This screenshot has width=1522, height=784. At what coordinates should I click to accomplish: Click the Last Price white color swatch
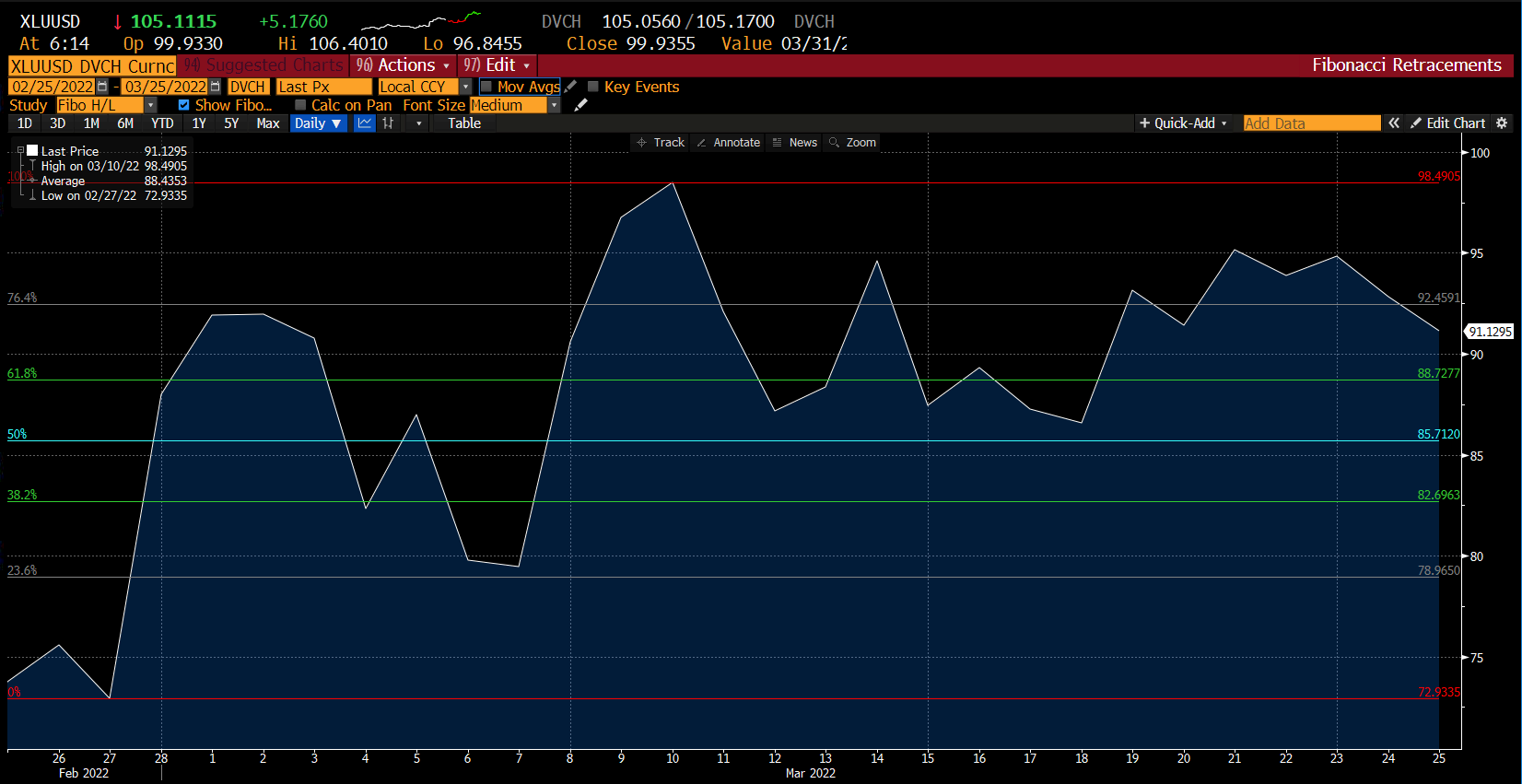tap(32, 151)
